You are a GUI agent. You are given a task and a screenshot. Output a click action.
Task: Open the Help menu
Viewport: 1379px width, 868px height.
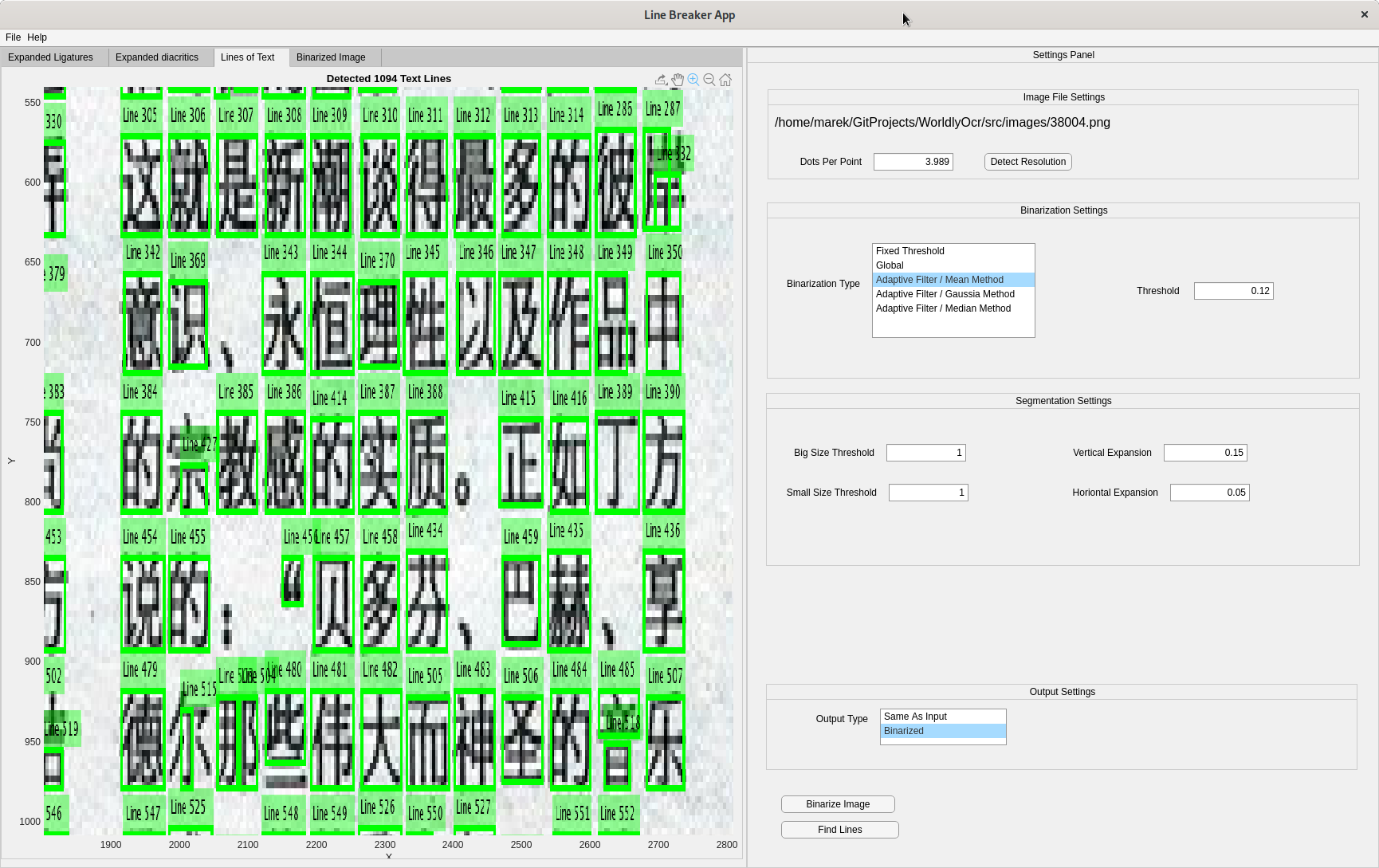tap(37, 37)
